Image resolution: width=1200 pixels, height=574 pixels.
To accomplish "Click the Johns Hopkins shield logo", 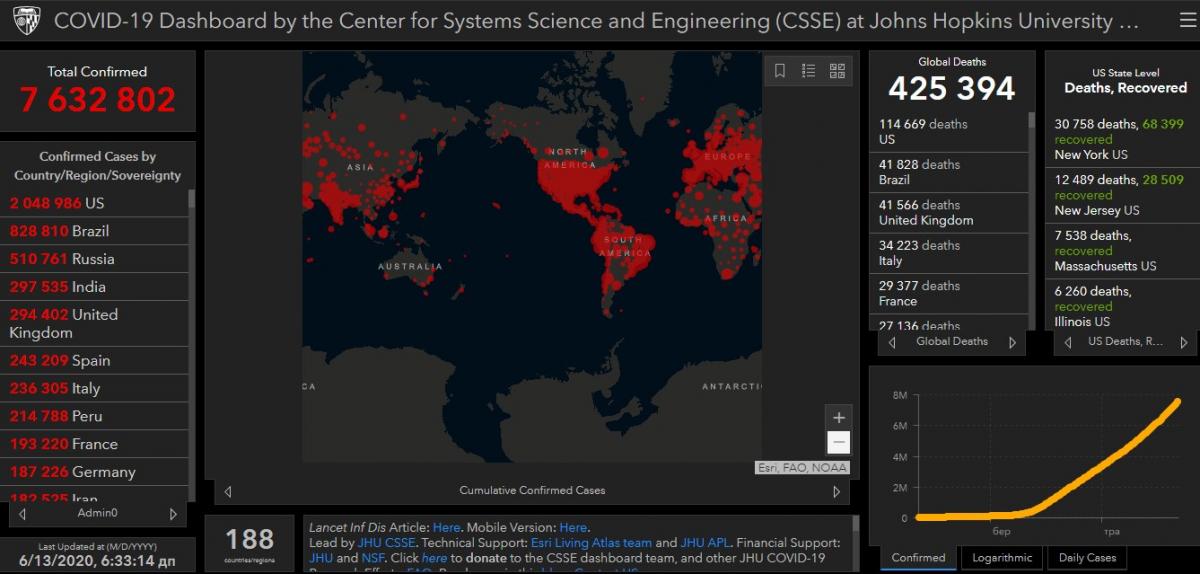I will pos(26,20).
